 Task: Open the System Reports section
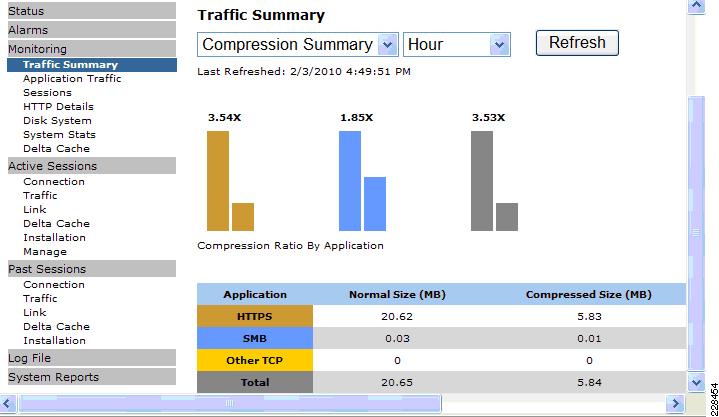[92, 377]
